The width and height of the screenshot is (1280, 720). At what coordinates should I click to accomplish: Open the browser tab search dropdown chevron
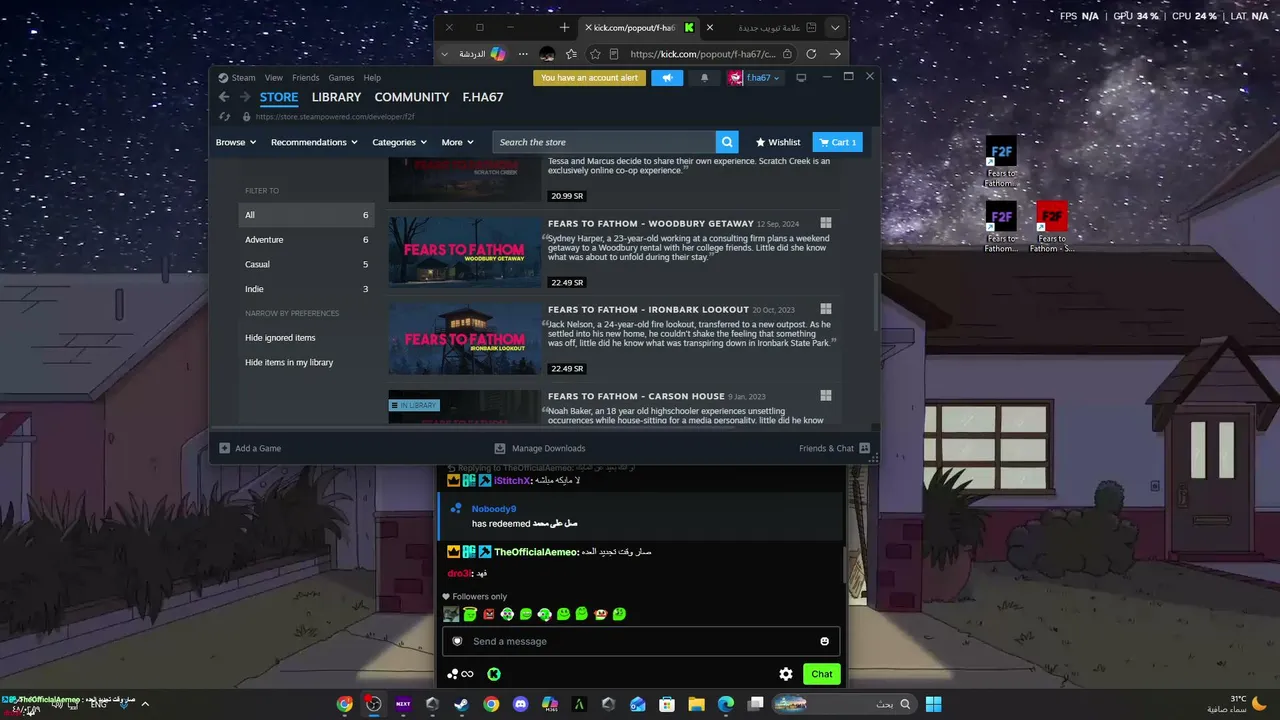point(835,27)
